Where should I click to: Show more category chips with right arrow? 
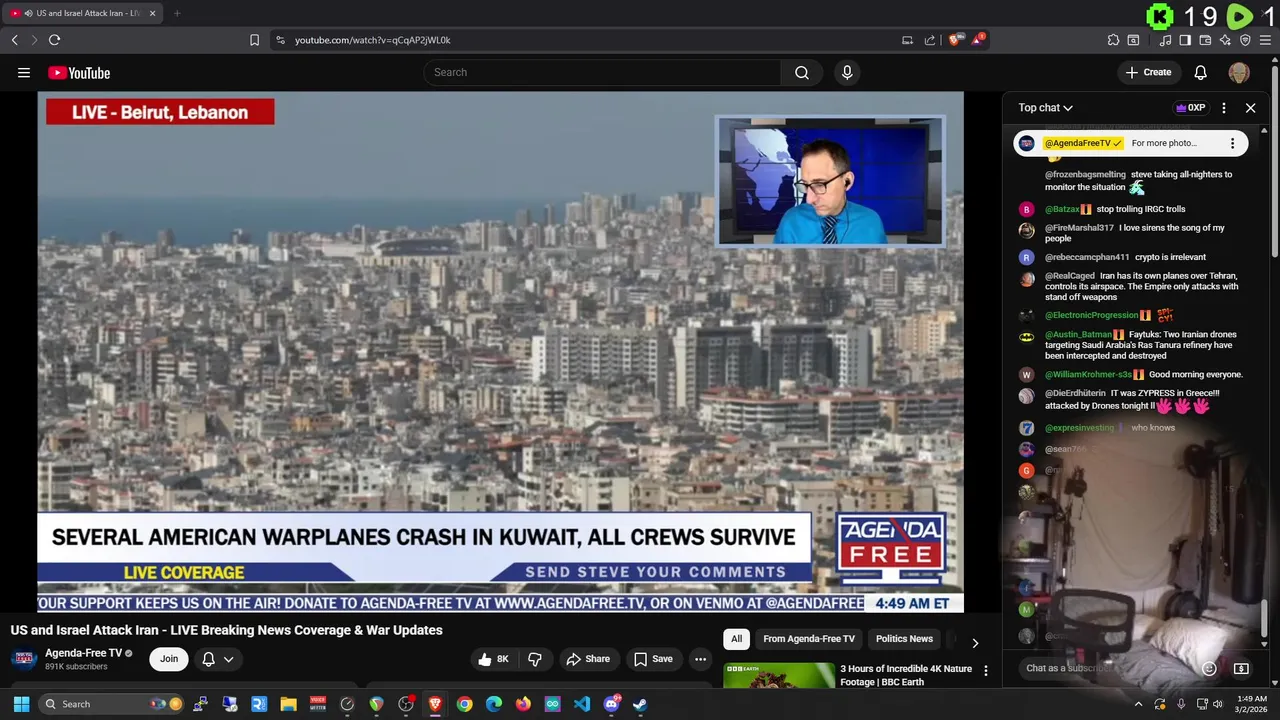click(x=975, y=643)
